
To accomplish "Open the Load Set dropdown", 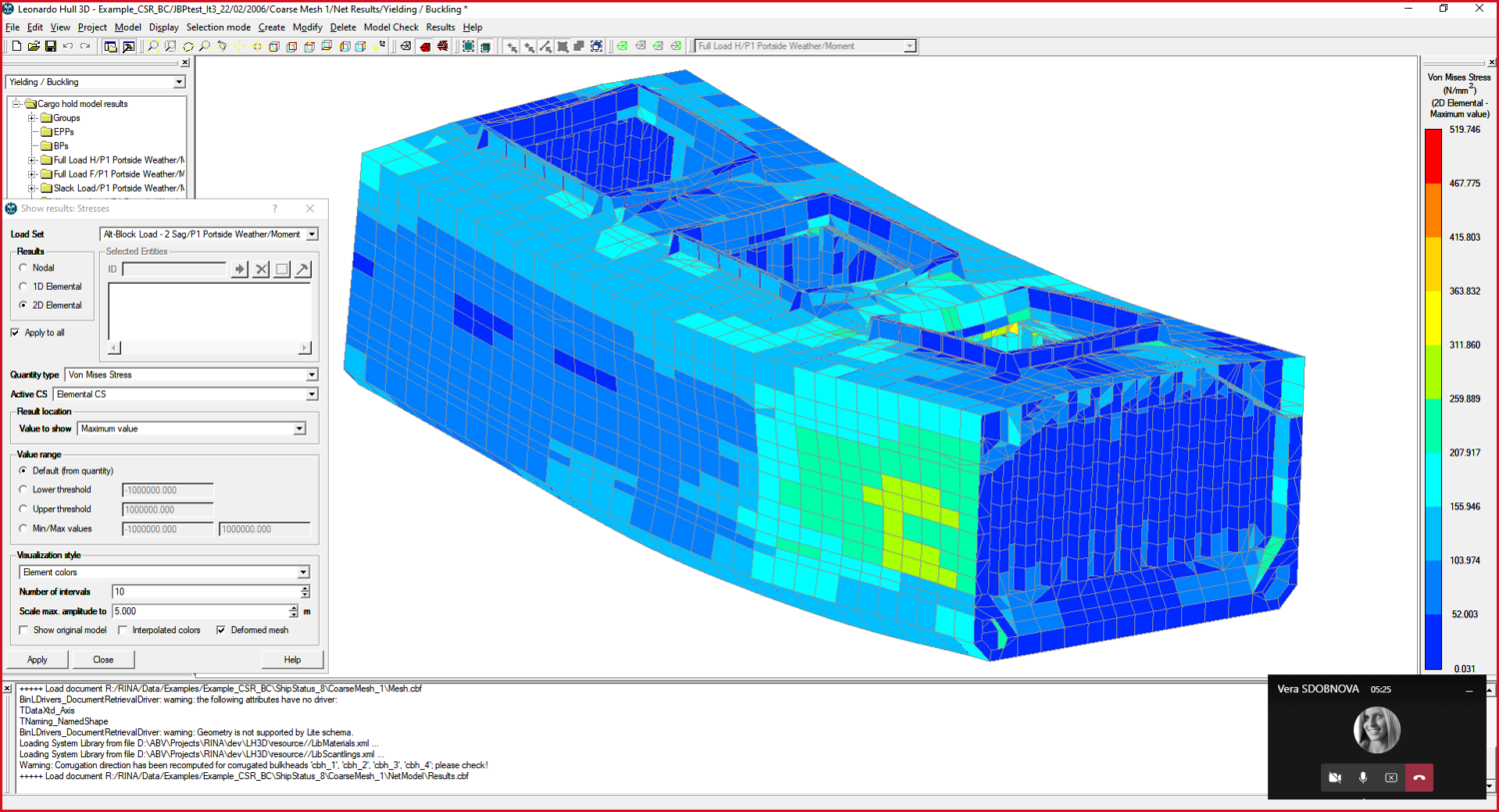I will coord(312,234).
